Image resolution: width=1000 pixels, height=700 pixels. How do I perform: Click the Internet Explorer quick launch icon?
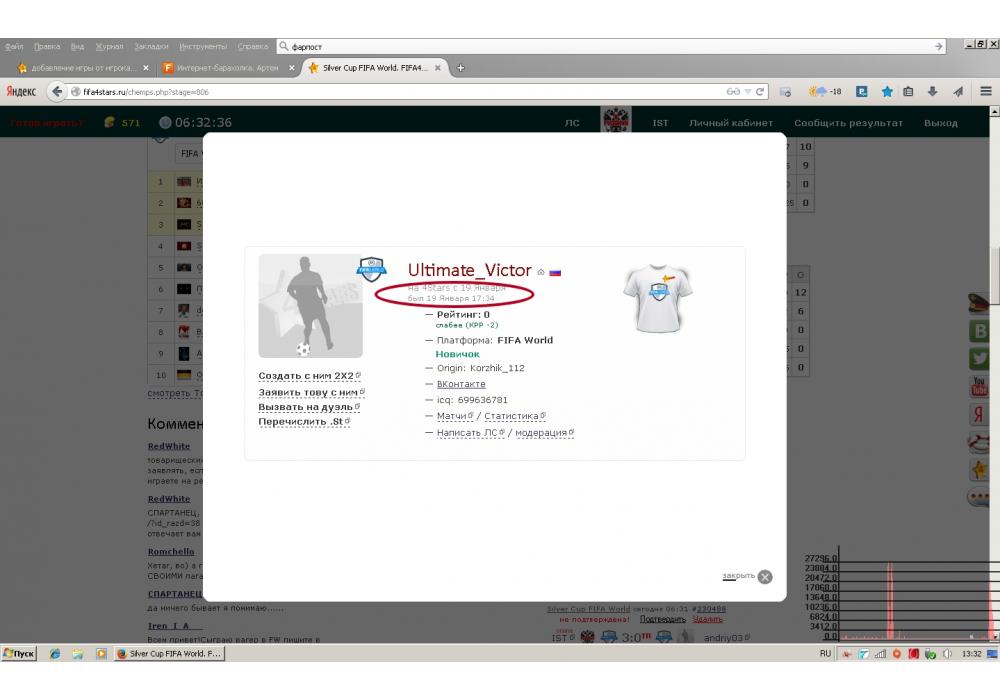(x=55, y=653)
